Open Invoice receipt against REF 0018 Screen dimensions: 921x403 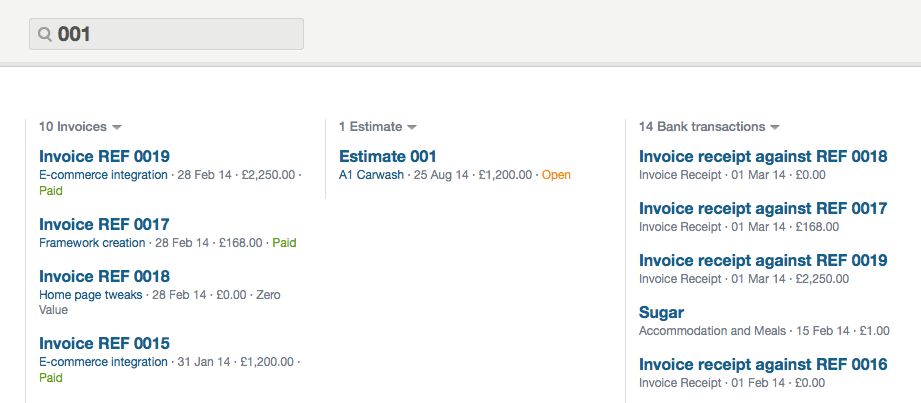click(x=763, y=156)
